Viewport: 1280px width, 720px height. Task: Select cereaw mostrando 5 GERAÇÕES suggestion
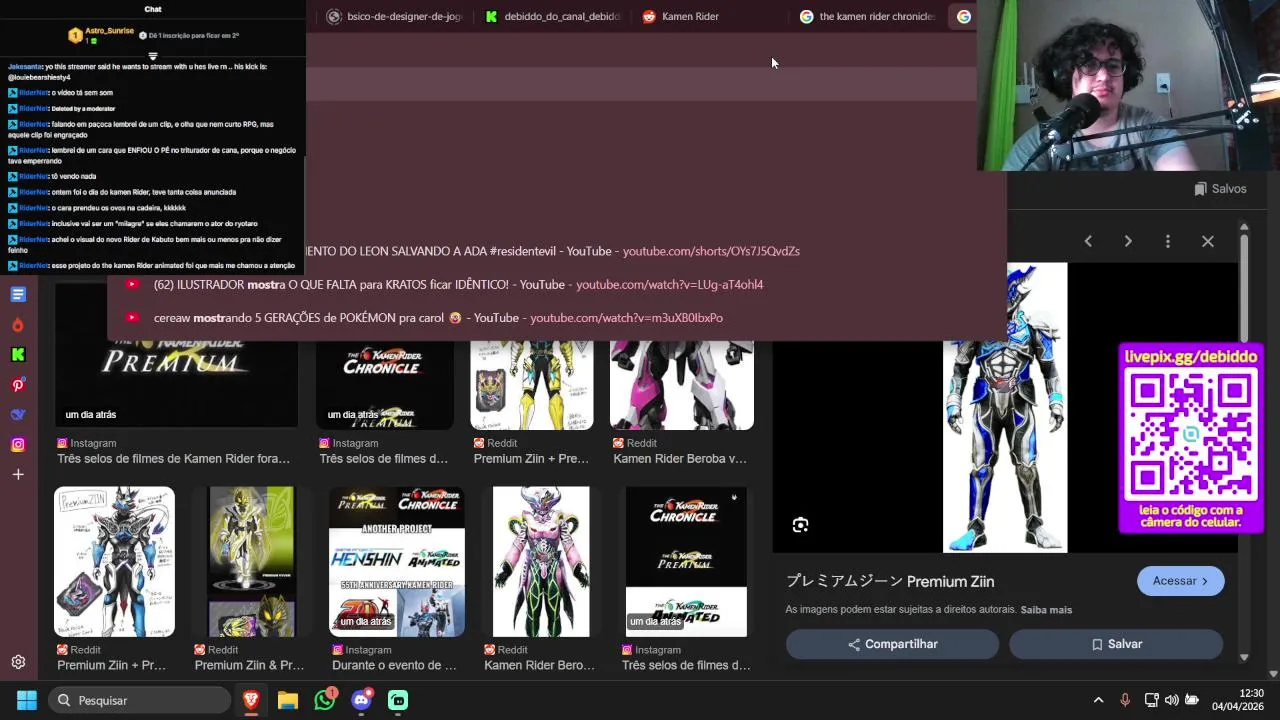pyautogui.click(x=556, y=317)
